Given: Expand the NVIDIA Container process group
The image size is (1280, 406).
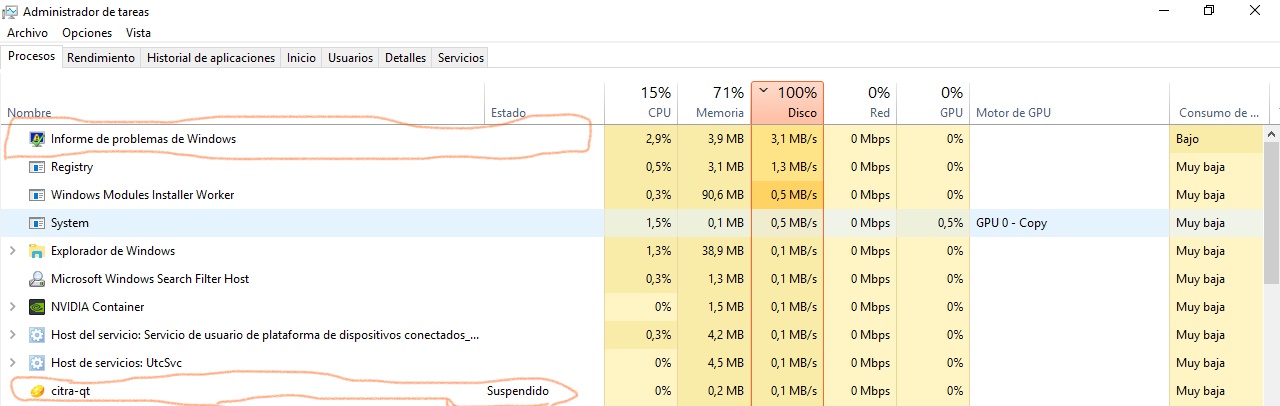Looking at the screenshot, I should (12, 307).
